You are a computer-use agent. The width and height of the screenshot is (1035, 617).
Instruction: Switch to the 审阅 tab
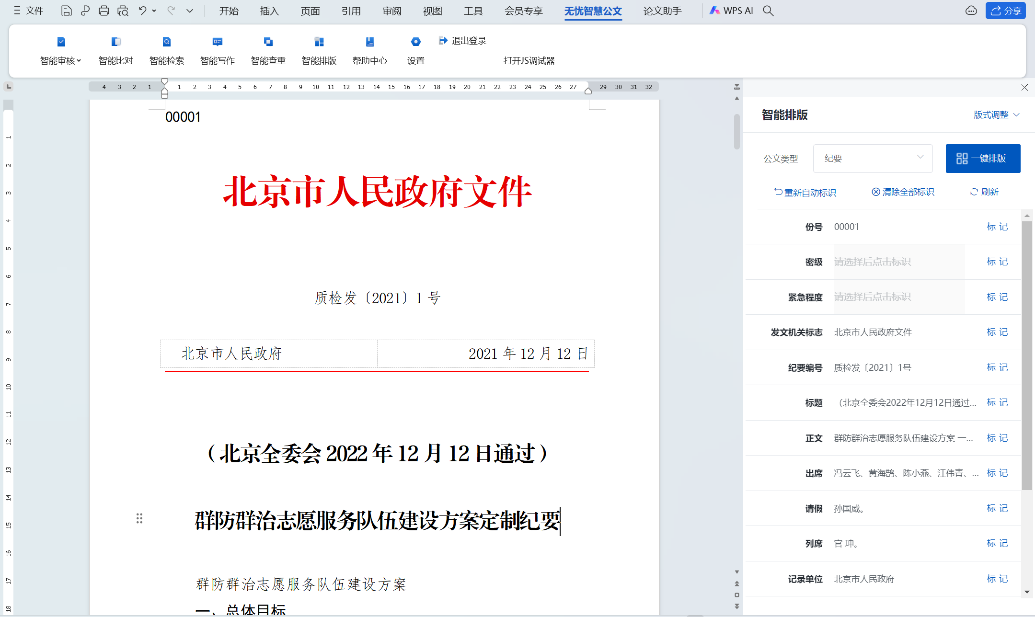click(x=392, y=11)
